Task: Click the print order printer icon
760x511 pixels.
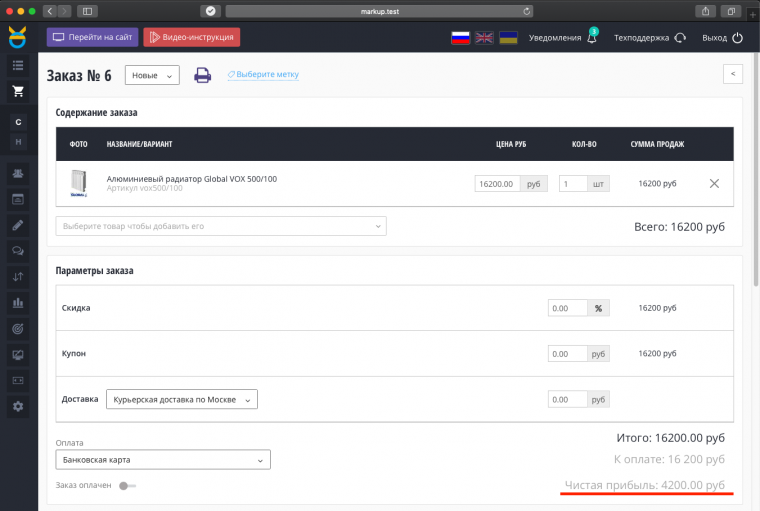Action: pos(202,75)
